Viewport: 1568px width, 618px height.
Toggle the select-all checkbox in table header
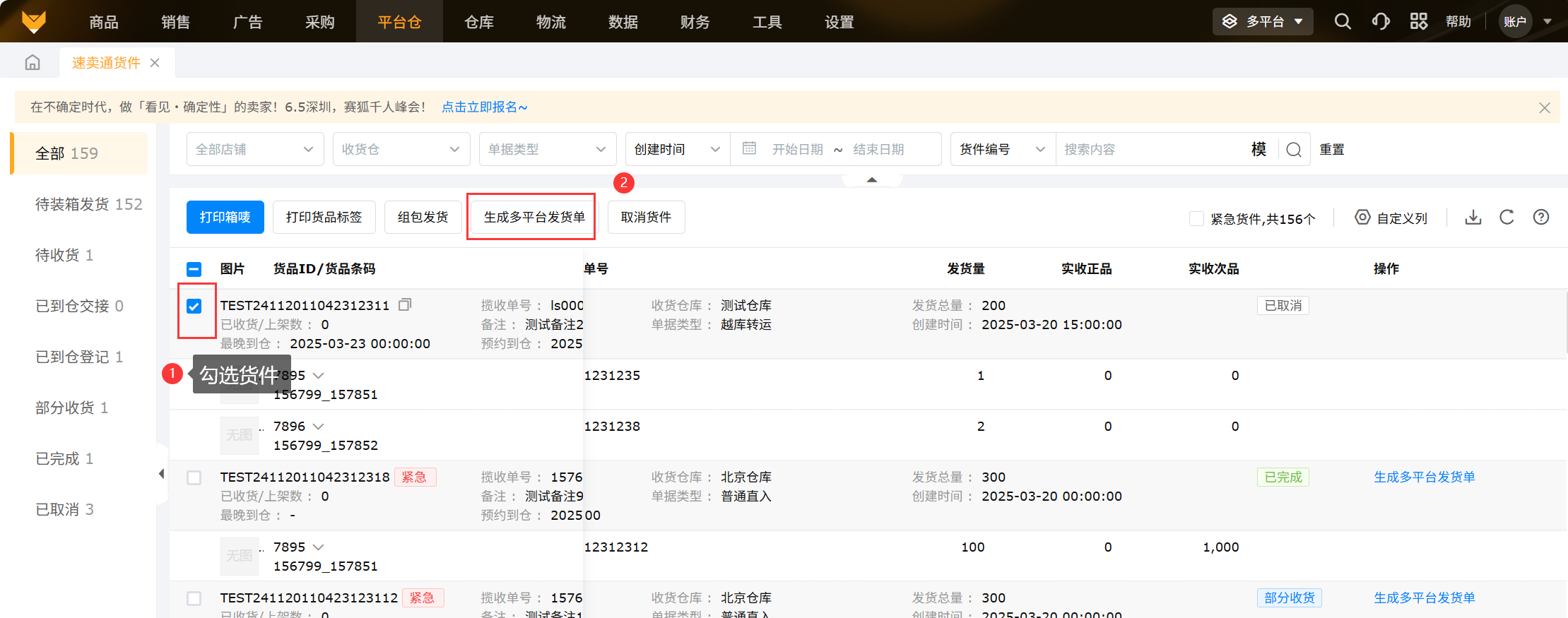point(194,269)
